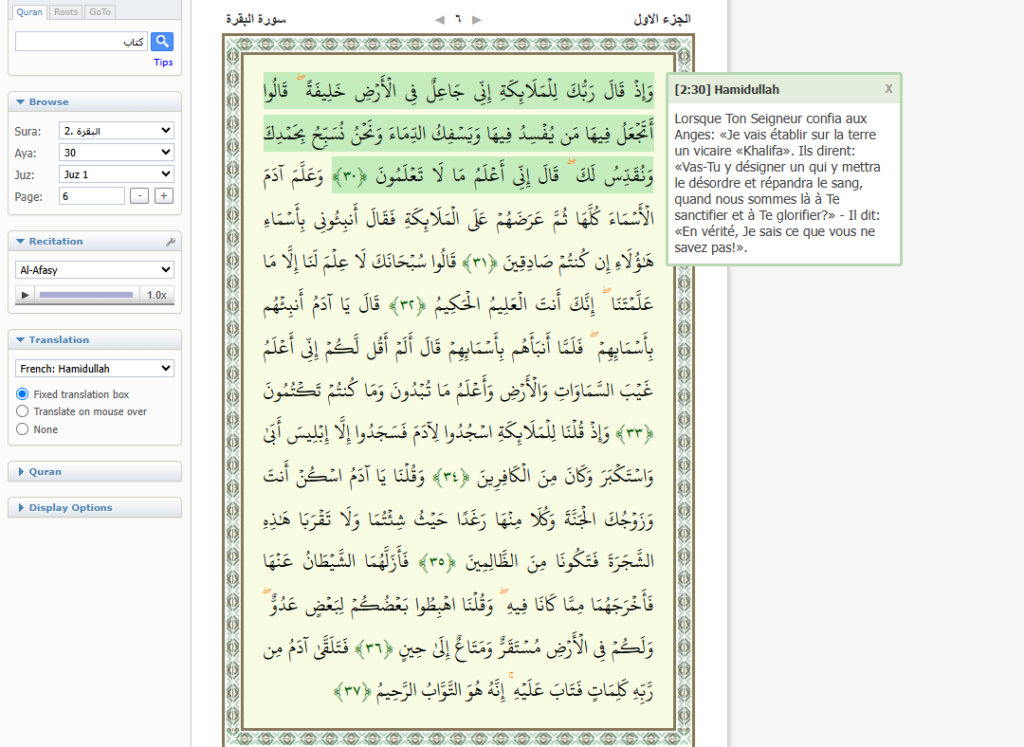Click verse marker ٣٢ in the page
The image size is (1024, 747).
[x=408, y=305]
